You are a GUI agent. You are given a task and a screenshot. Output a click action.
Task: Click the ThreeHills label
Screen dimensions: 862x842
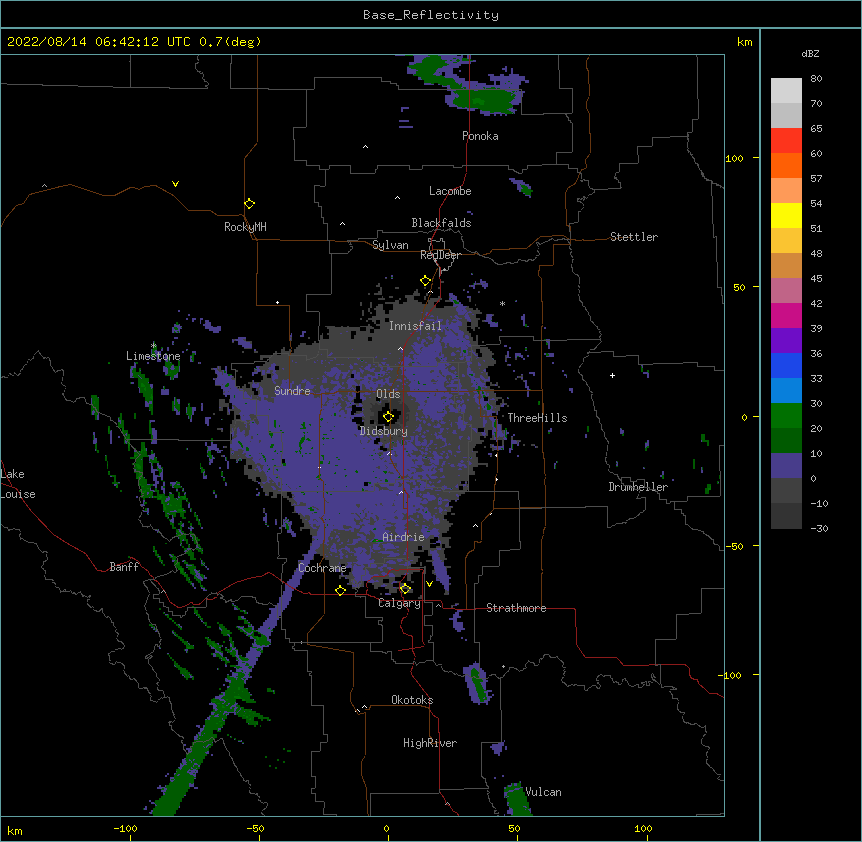coord(537,418)
